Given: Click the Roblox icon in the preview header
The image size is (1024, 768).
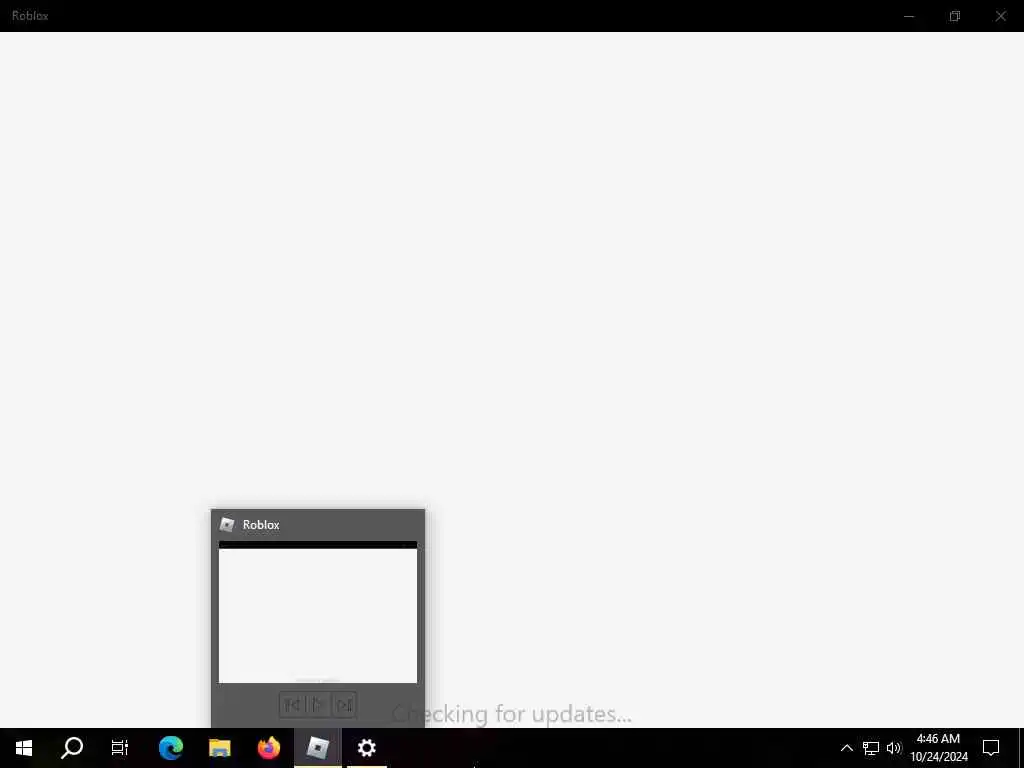Looking at the screenshot, I should (227, 524).
